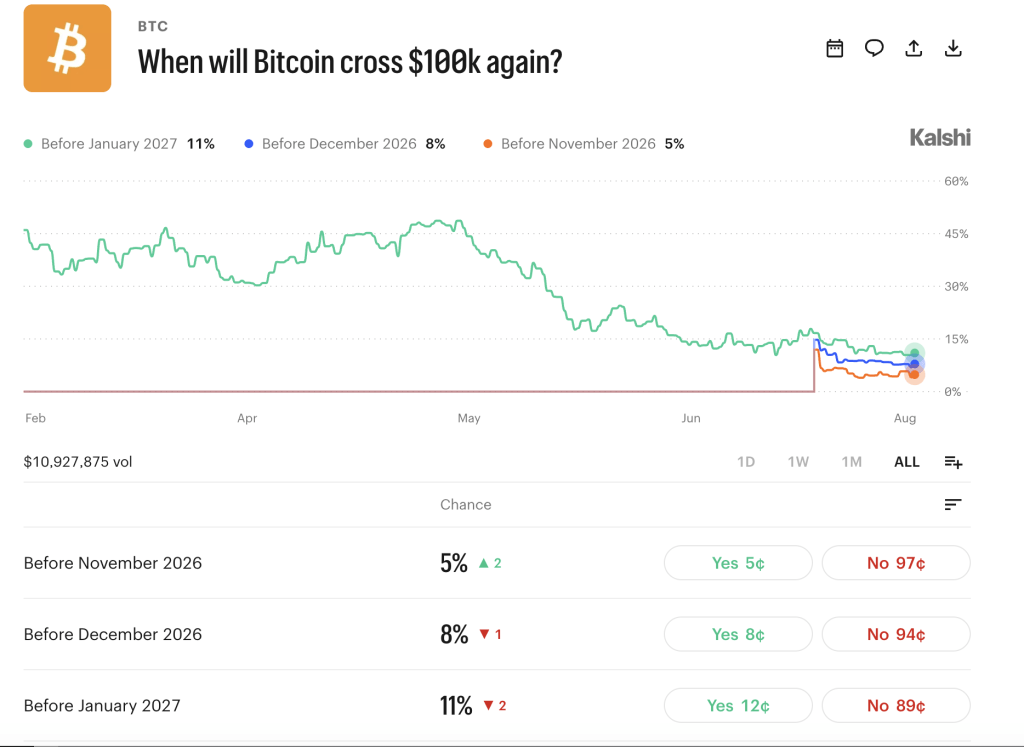
Task: Buy No 94¢ for Before December 2026
Action: click(x=896, y=634)
